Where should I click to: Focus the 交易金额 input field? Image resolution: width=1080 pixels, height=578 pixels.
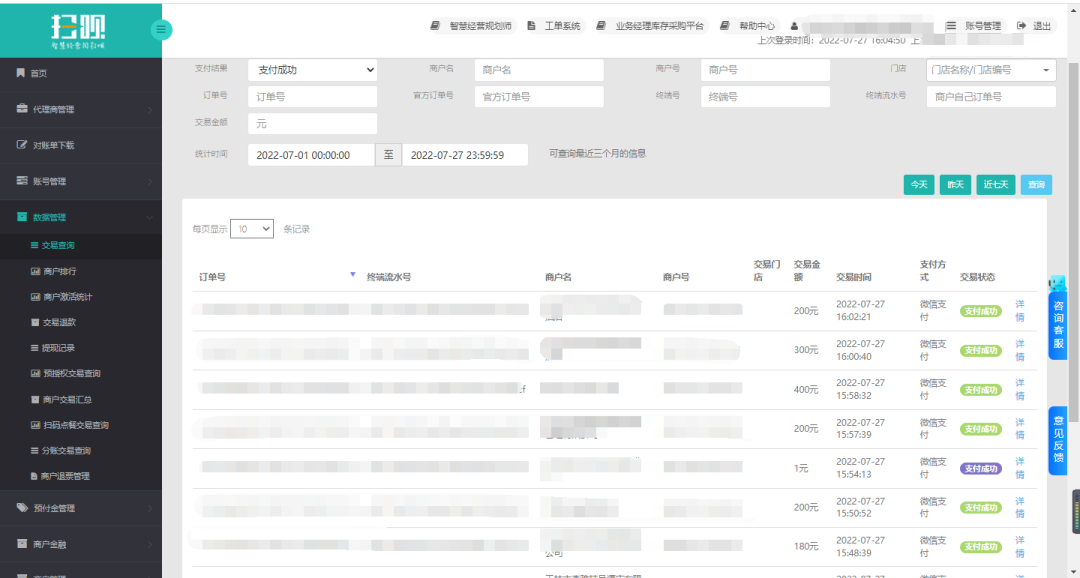click(x=313, y=124)
